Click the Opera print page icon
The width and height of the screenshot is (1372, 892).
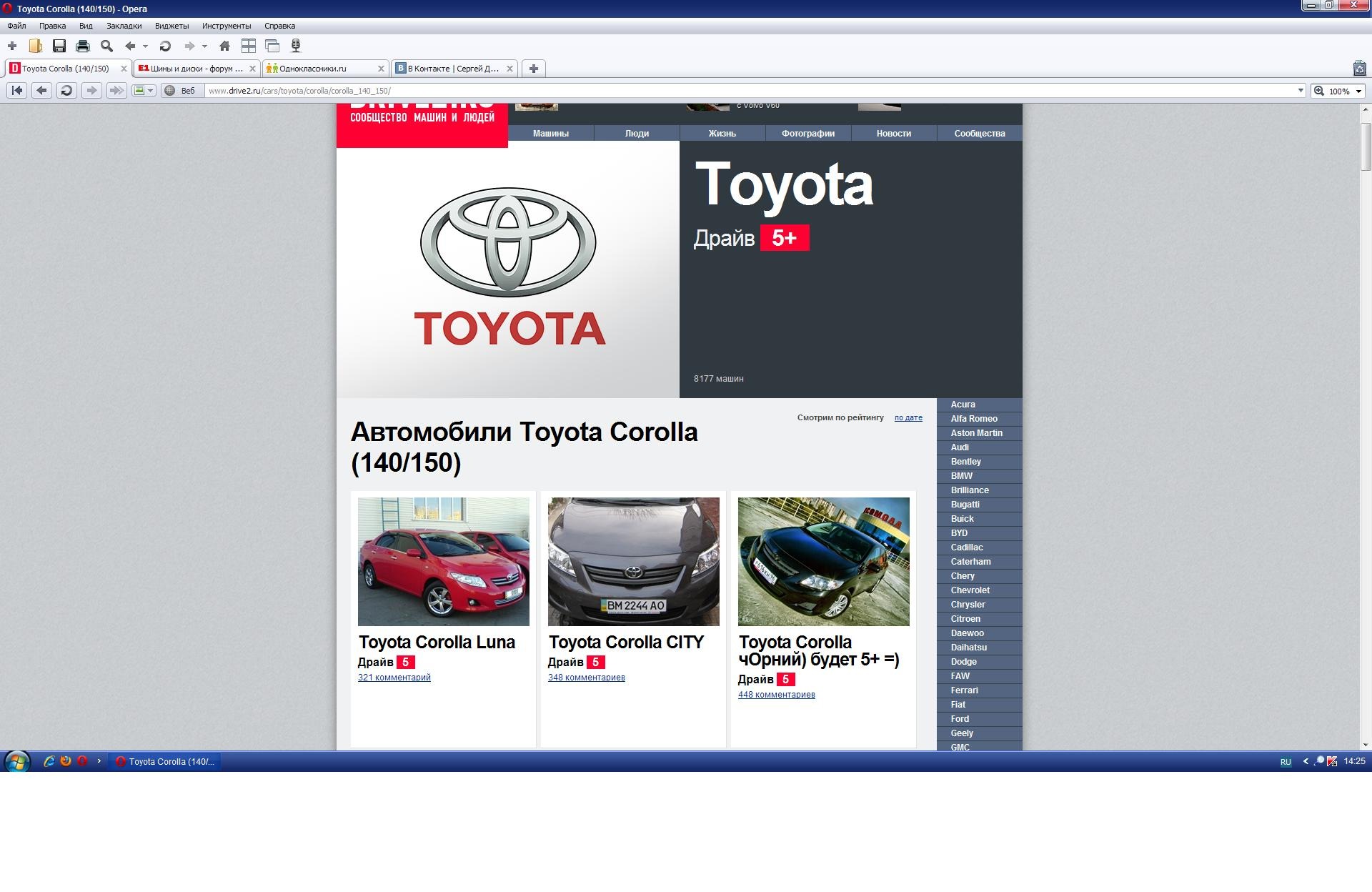coord(83,46)
